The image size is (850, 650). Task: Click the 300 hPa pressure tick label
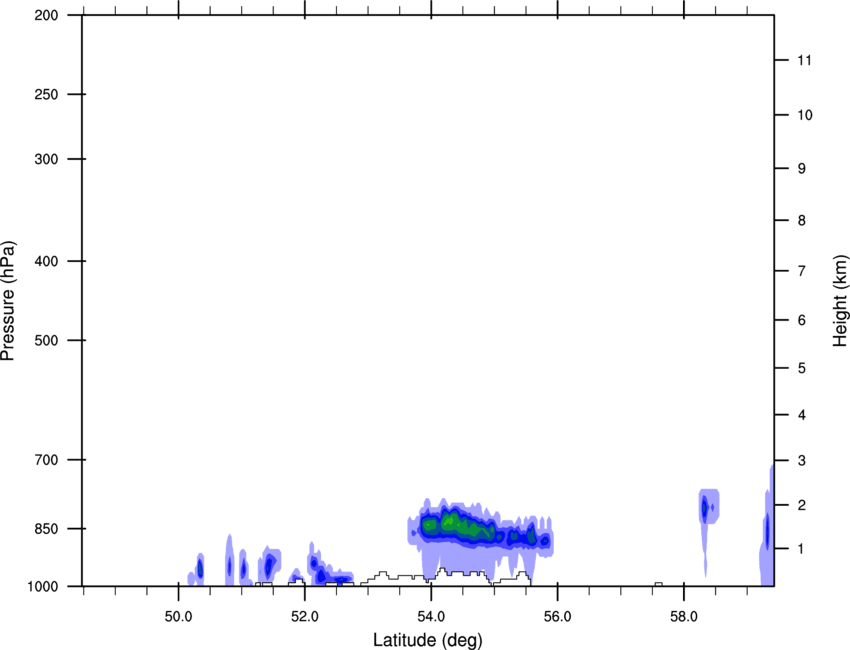(x=49, y=160)
